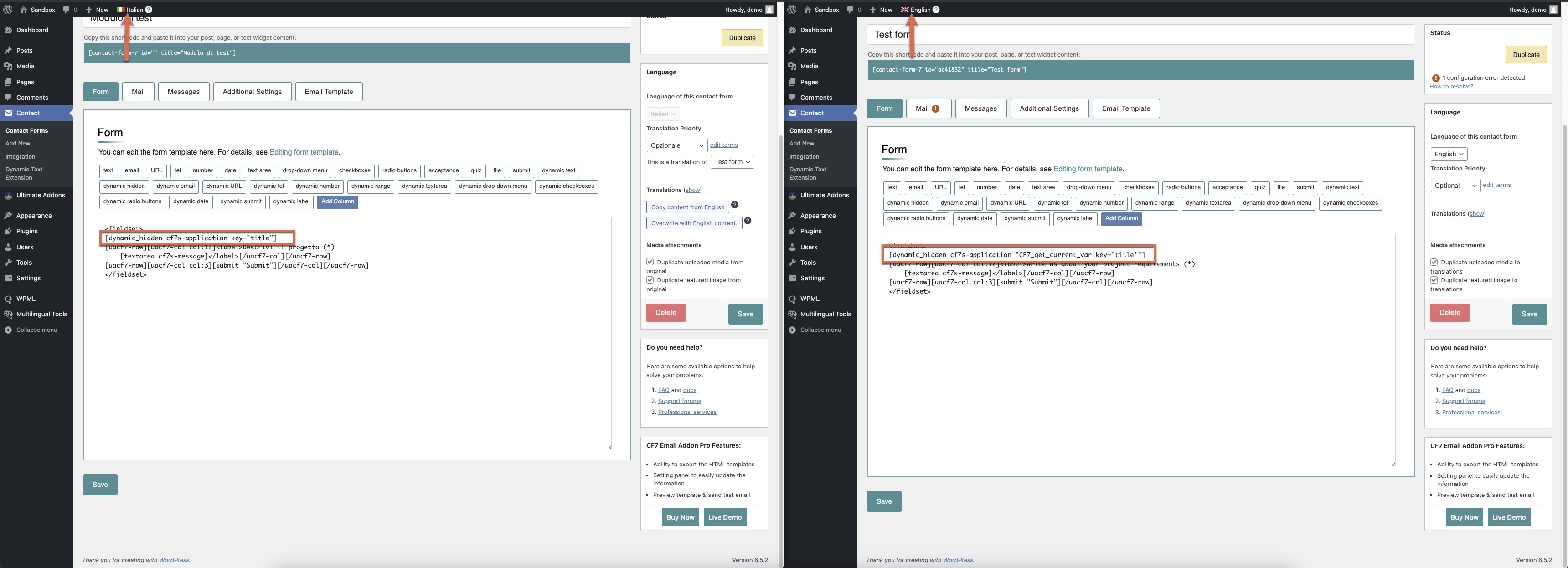The height and width of the screenshot is (568, 1568).
Task: Click help icon beside Copy content from English
Action: click(735, 205)
